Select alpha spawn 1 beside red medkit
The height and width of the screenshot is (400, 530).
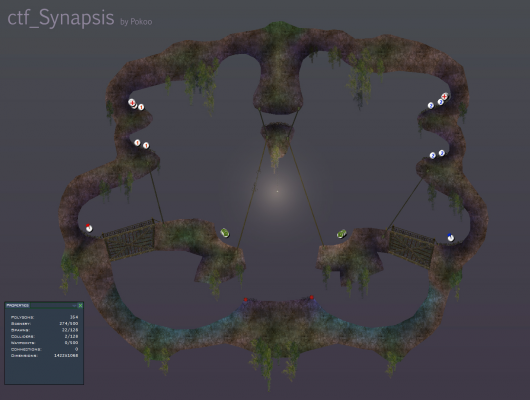141,107
